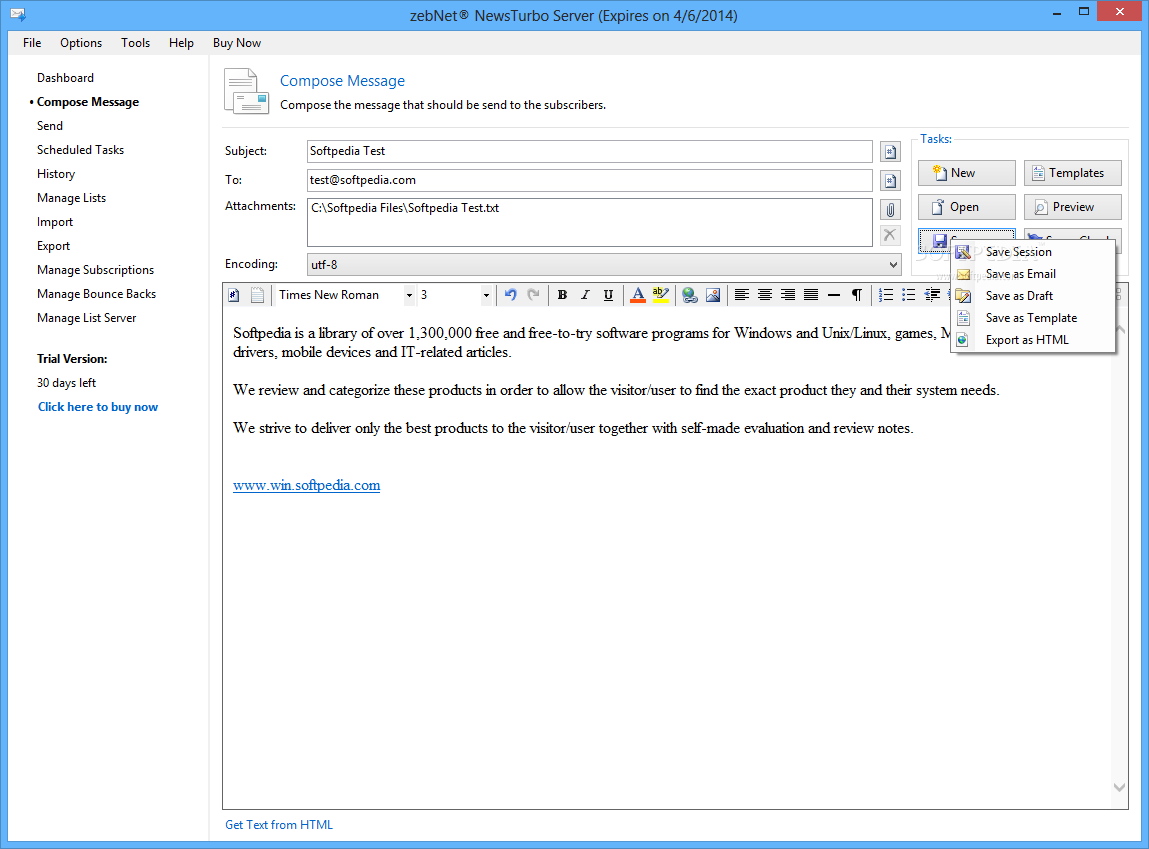Choose the yellow text highlight tool
This screenshot has height=849, width=1149.
[661, 295]
